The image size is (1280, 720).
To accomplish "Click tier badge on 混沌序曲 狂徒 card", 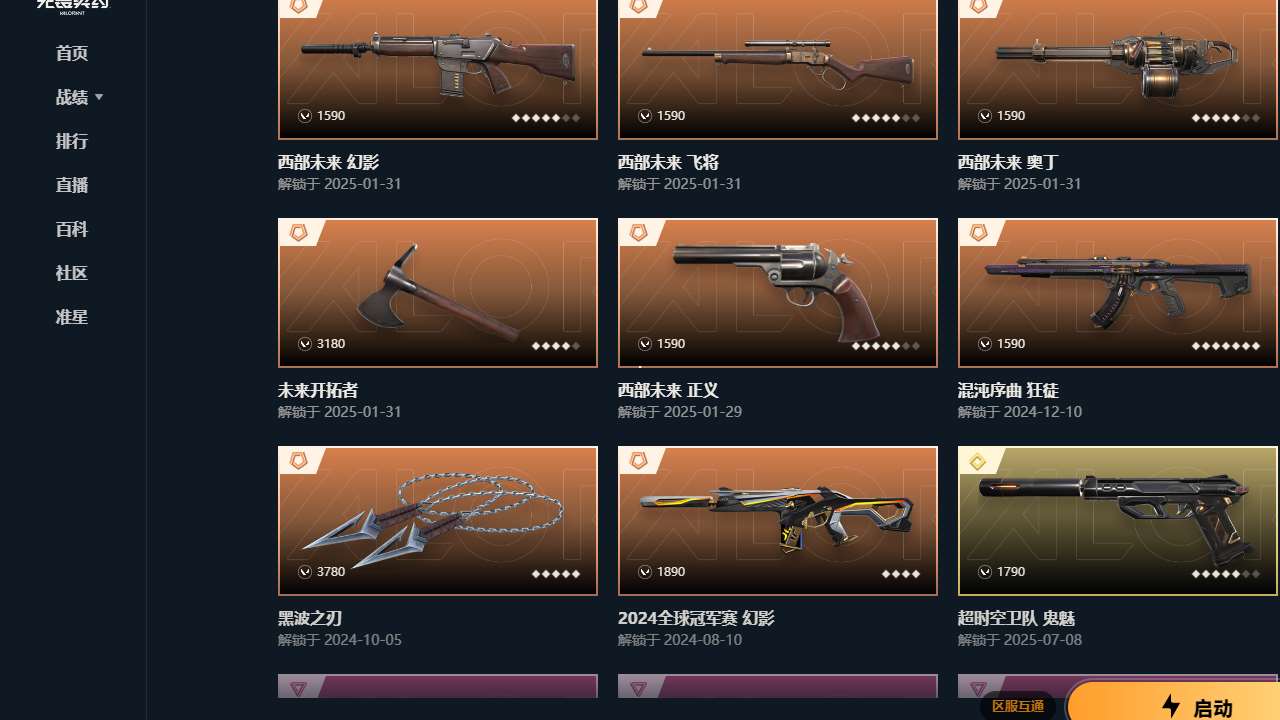I will point(978,233).
